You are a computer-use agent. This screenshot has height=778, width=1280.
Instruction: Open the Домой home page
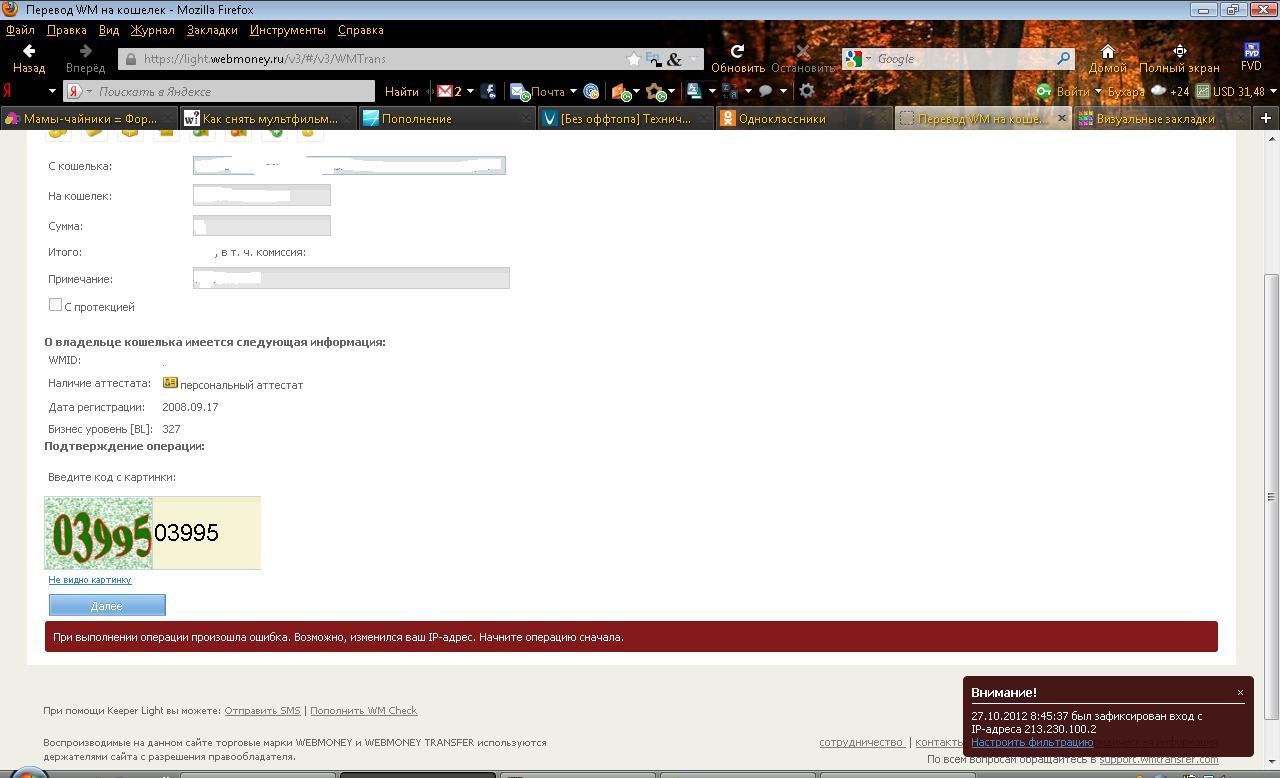(1107, 58)
